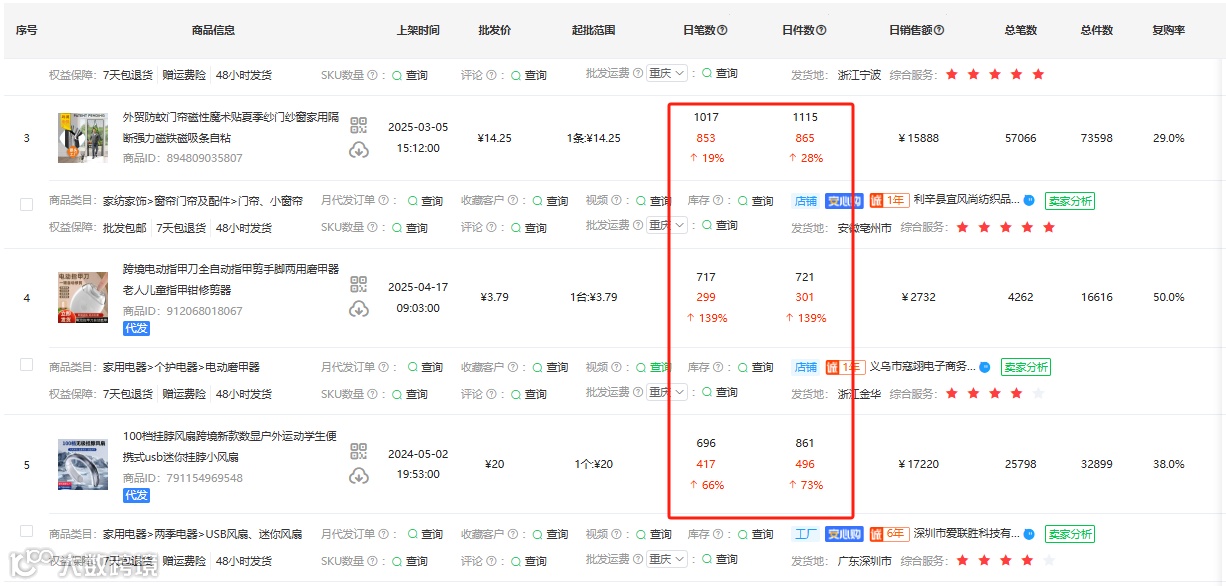
Task: Click 诚 1年 badge of 利辛县宜风尚纺织品
Action: pyautogui.click(x=889, y=200)
